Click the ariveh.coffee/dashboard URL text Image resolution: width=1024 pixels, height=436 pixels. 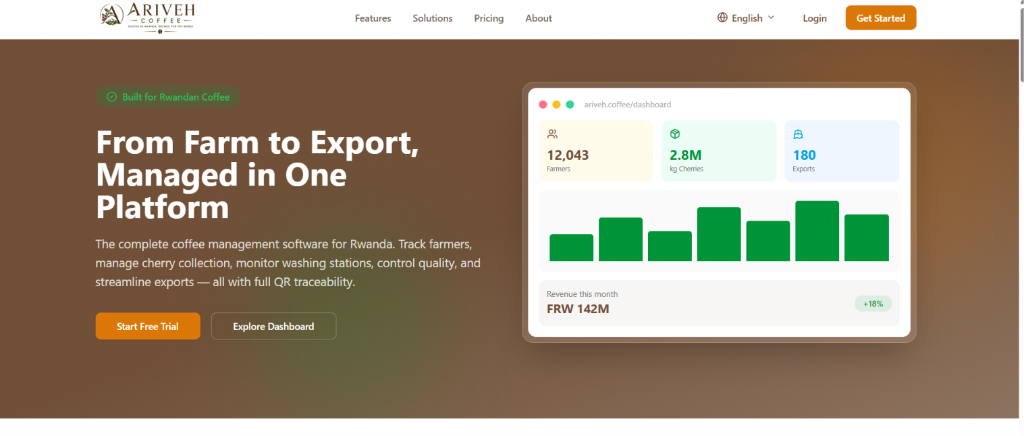(628, 104)
